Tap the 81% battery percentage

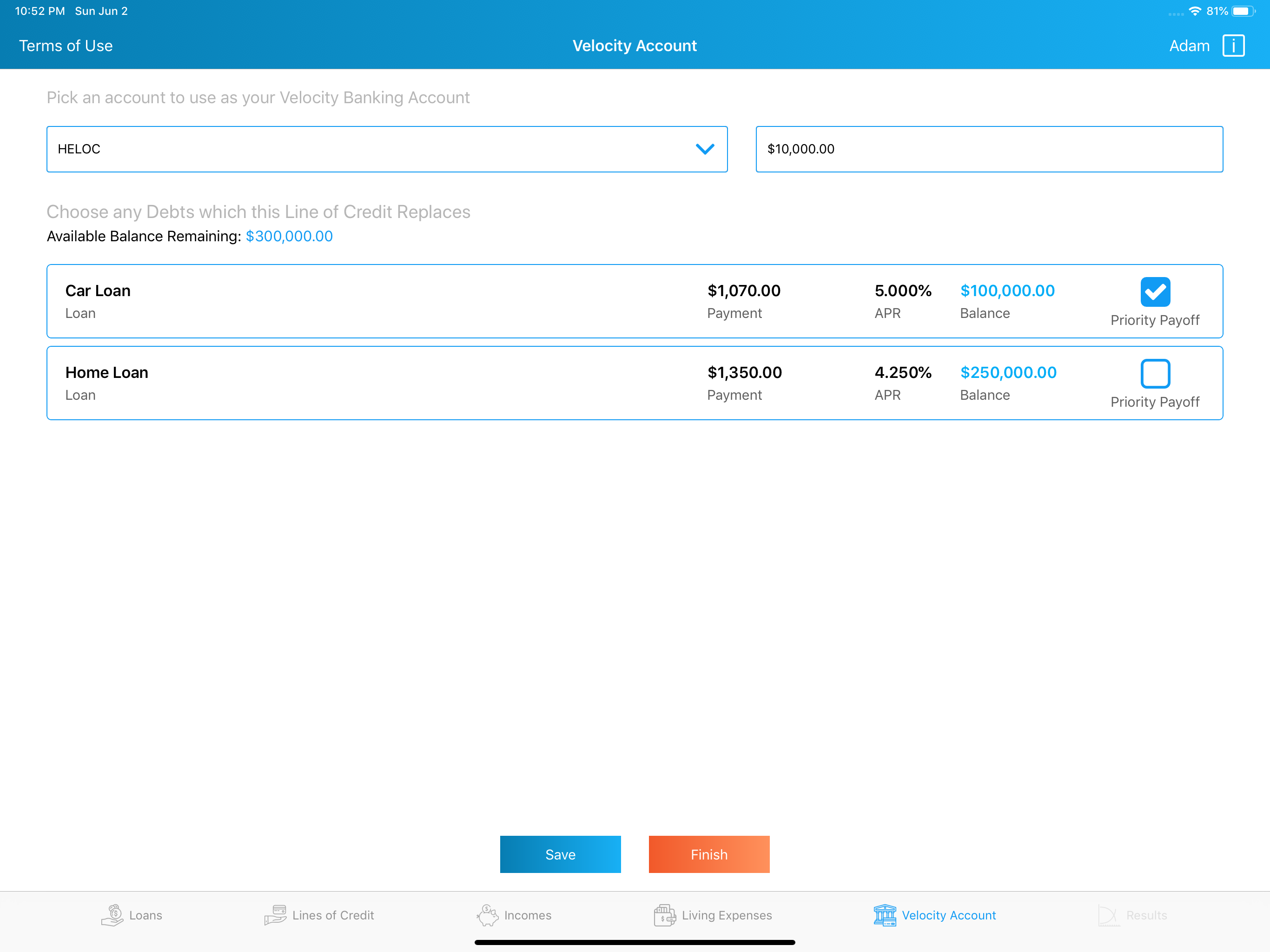click(x=1217, y=11)
